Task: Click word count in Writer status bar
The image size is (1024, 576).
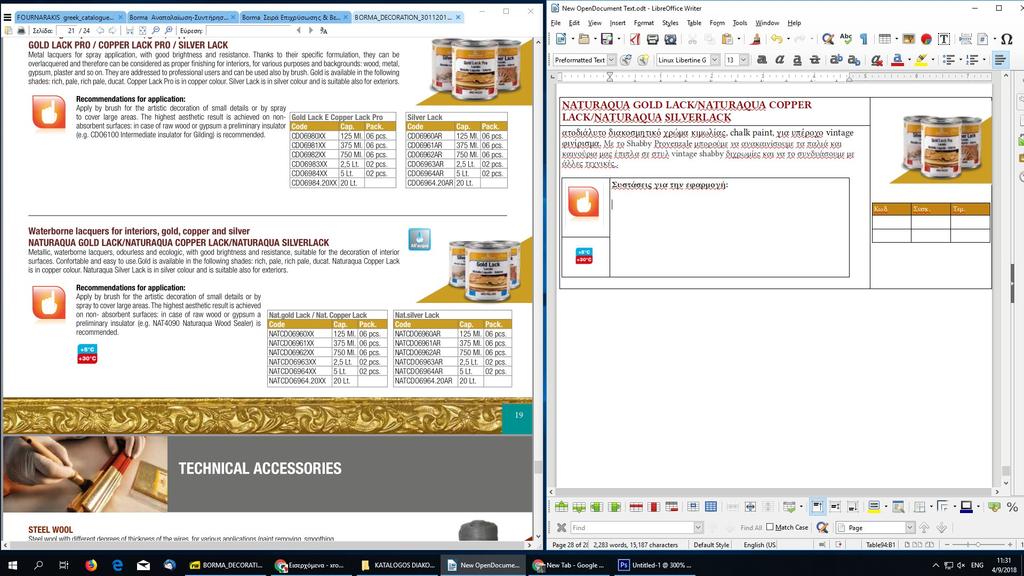Action: pyautogui.click(x=635, y=545)
